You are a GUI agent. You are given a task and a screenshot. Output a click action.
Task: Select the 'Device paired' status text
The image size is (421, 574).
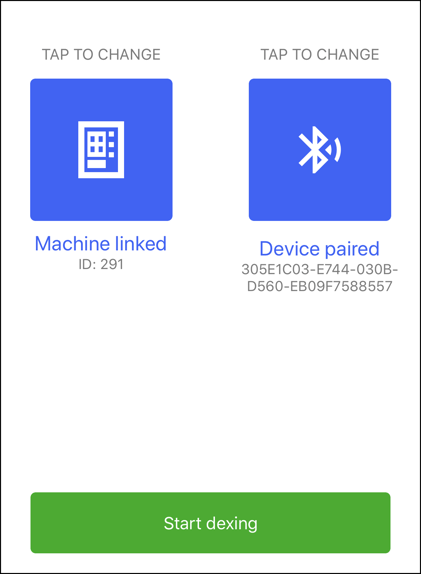pos(320,249)
